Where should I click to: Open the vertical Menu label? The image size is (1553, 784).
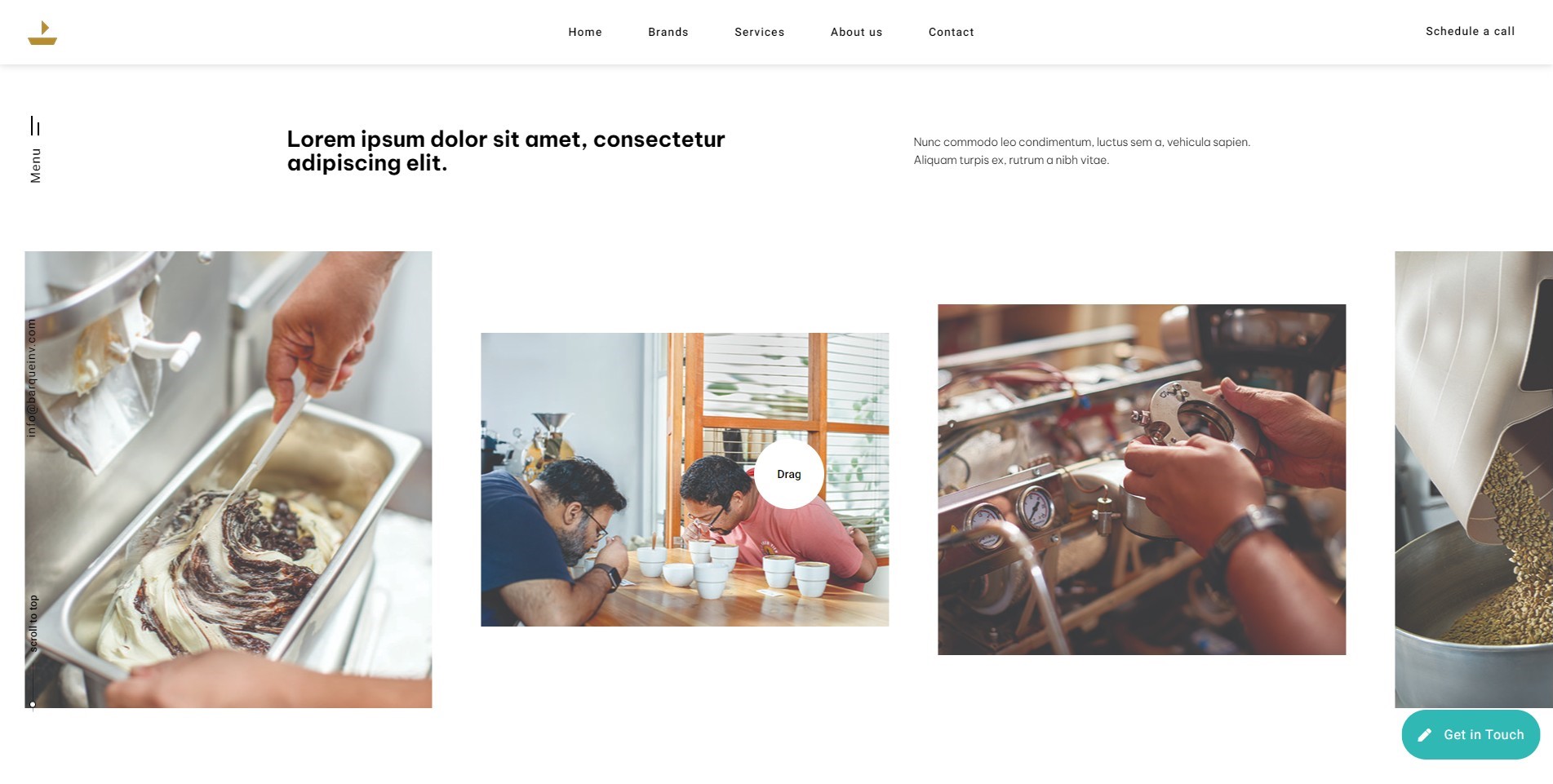[35, 166]
